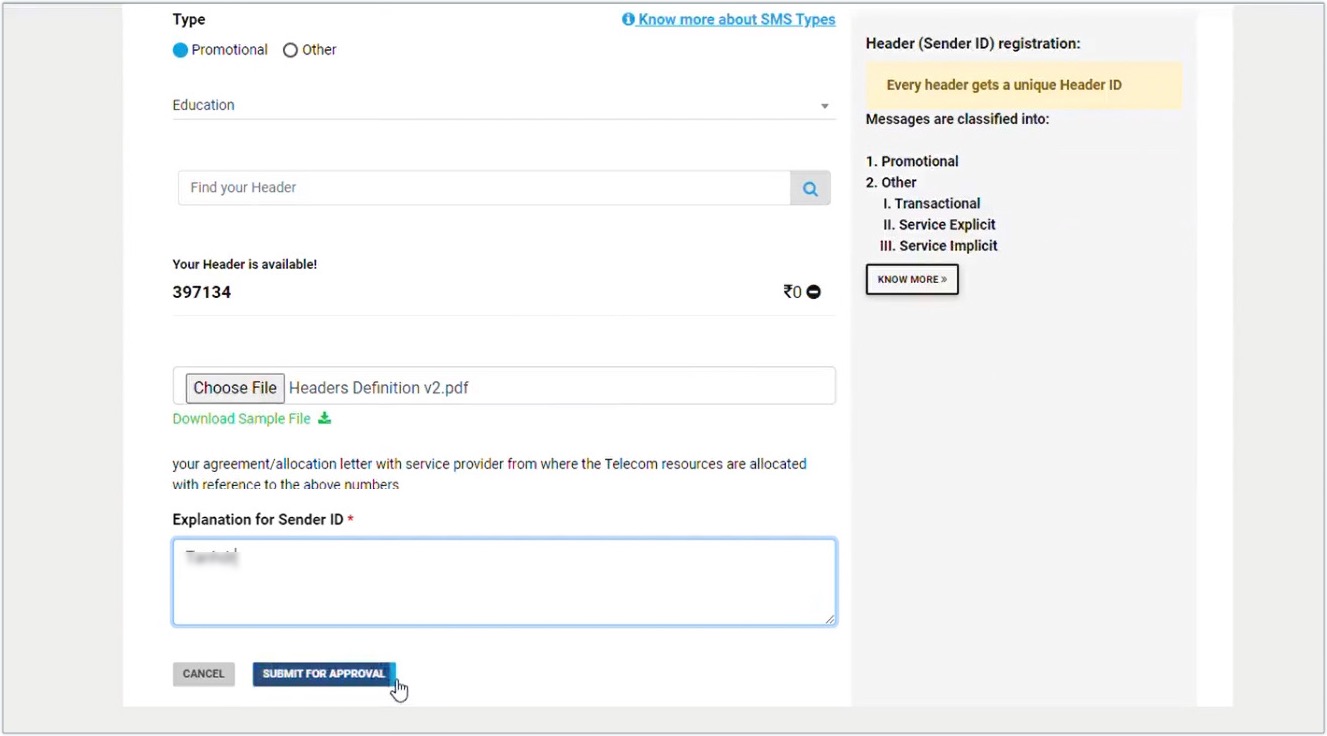This screenshot has width=1327, height=736.
Task: Click the Find your Header search field
Action: tap(480, 187)
